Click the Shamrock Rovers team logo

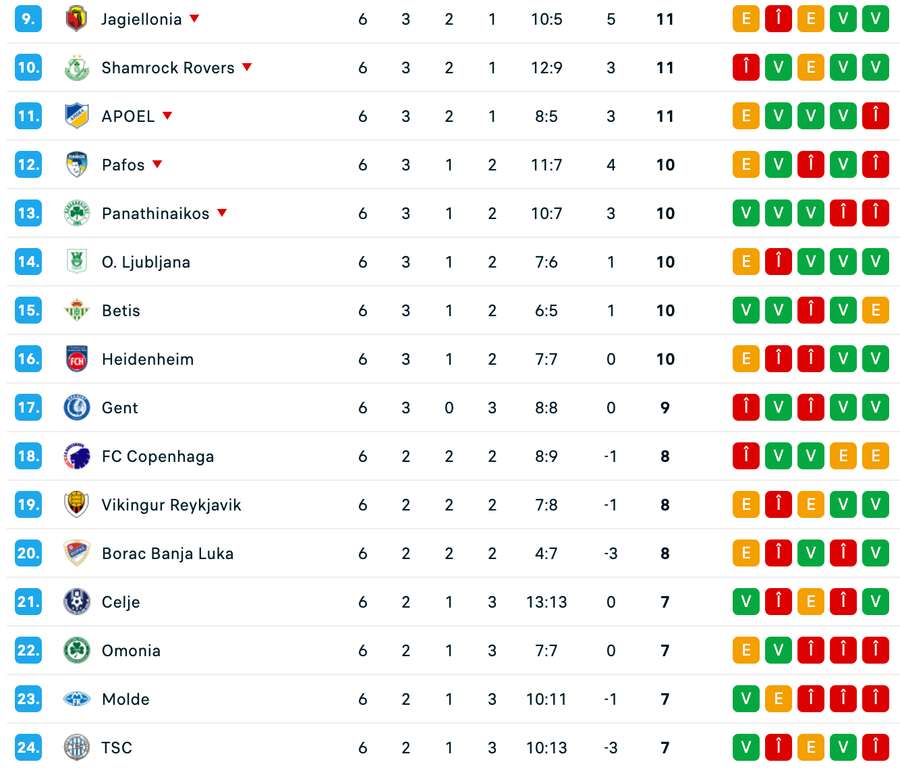click(77, 68)
